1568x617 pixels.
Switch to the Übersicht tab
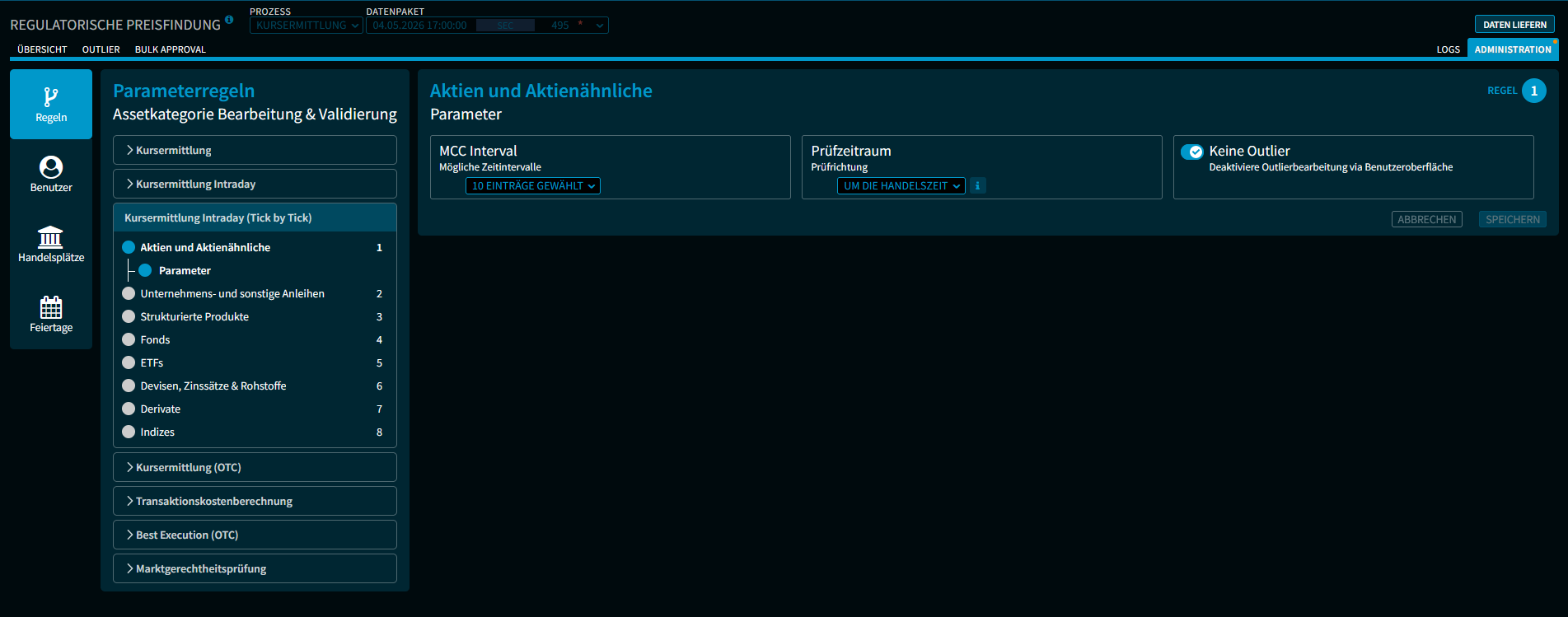pos(42,49)
